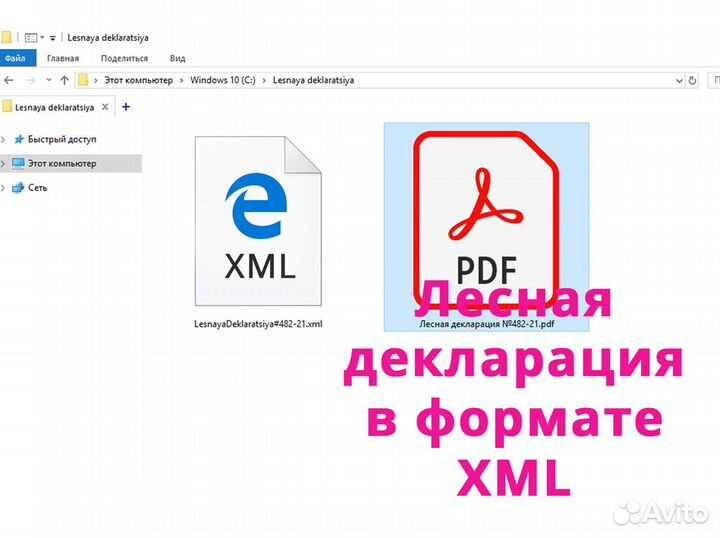Click Этот компьютер in the address path

pyautogui.click(x=139, y=80)
